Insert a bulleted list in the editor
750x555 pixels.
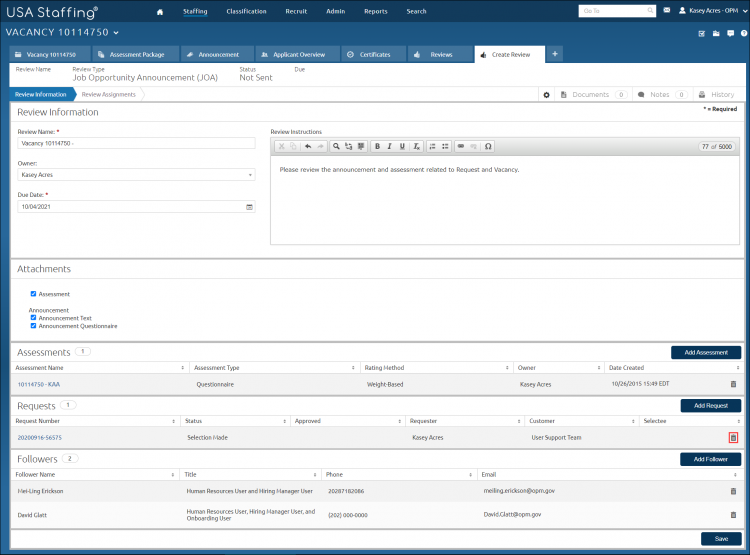coord(445,146)
